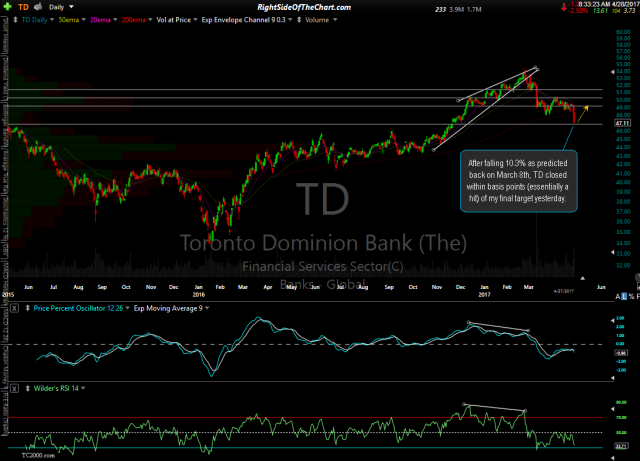This screenshot has width=640, height=461.
Task: Click the red down-arrow price change icon
Action: [564, 7]
